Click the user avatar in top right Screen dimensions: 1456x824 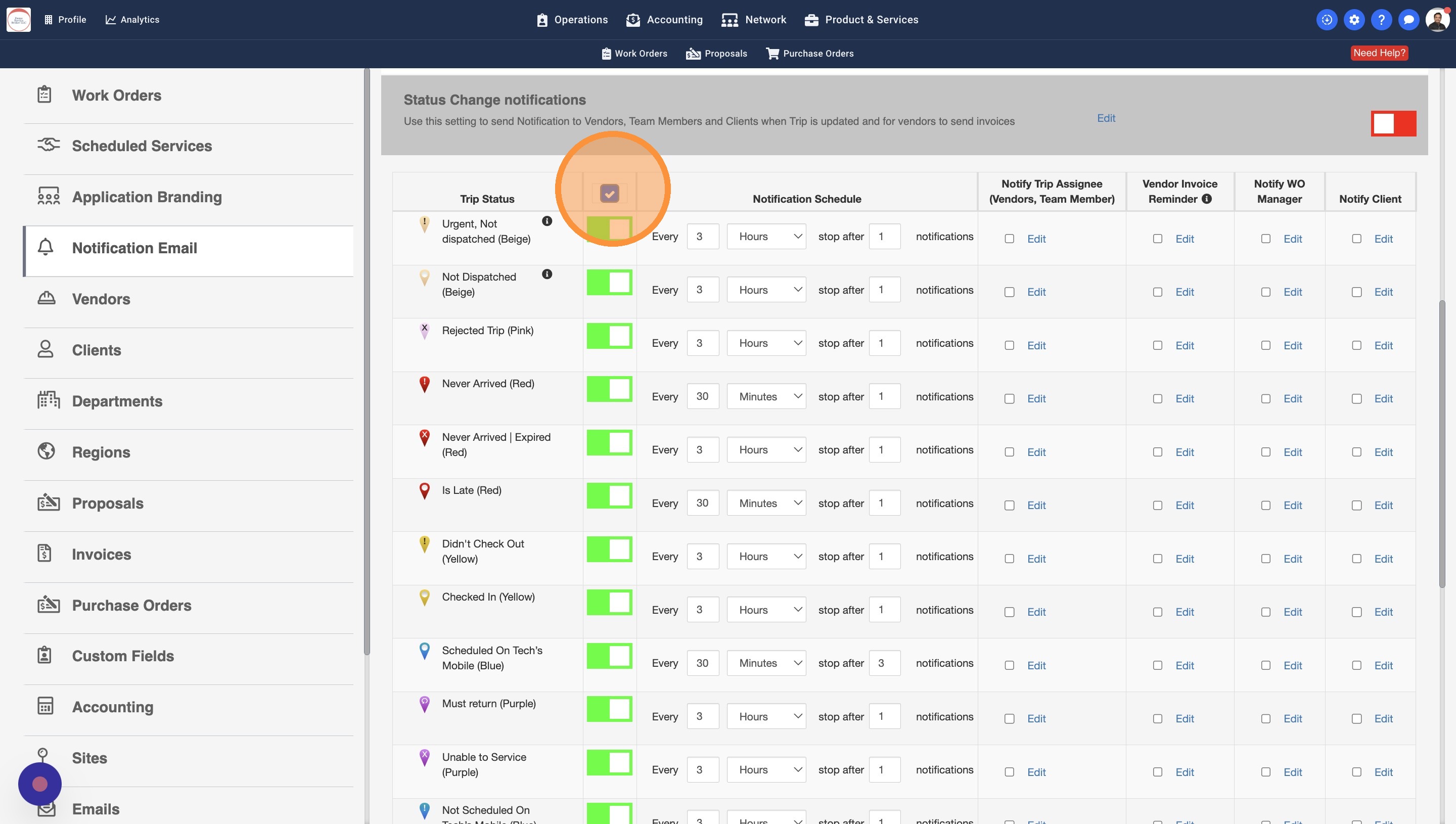[x=1437, y=20]
